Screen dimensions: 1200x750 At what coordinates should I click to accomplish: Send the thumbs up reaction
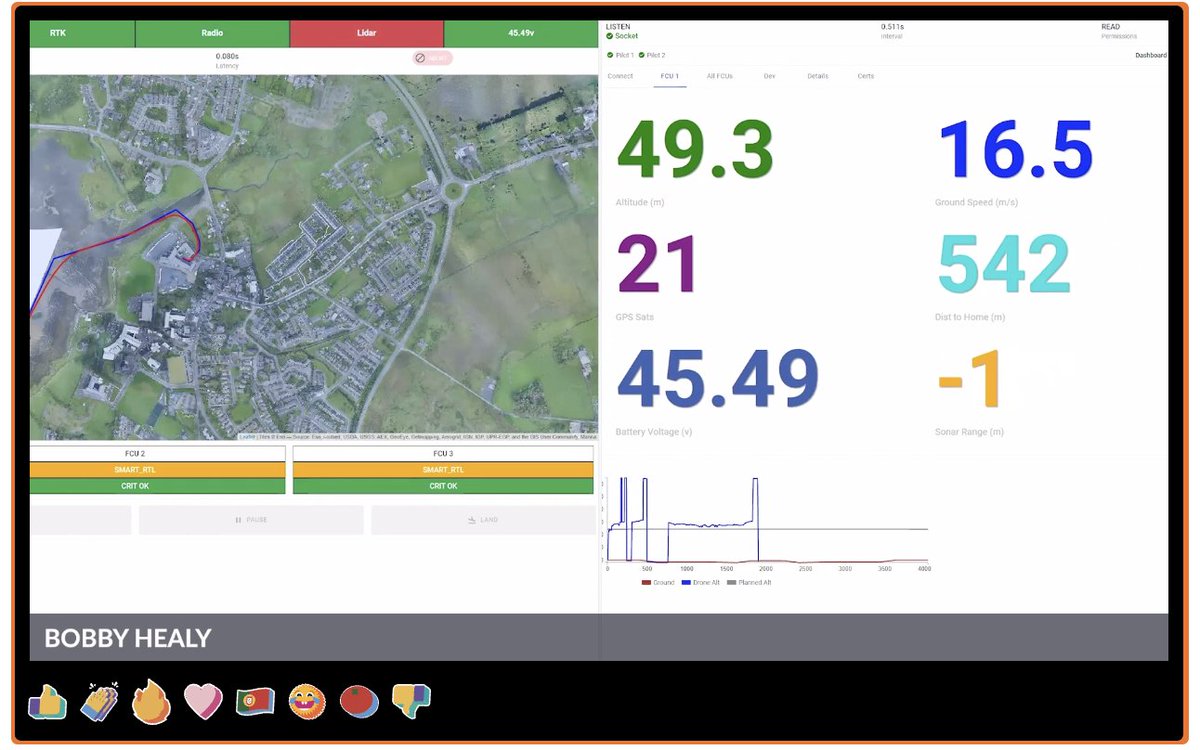point(47,702)
